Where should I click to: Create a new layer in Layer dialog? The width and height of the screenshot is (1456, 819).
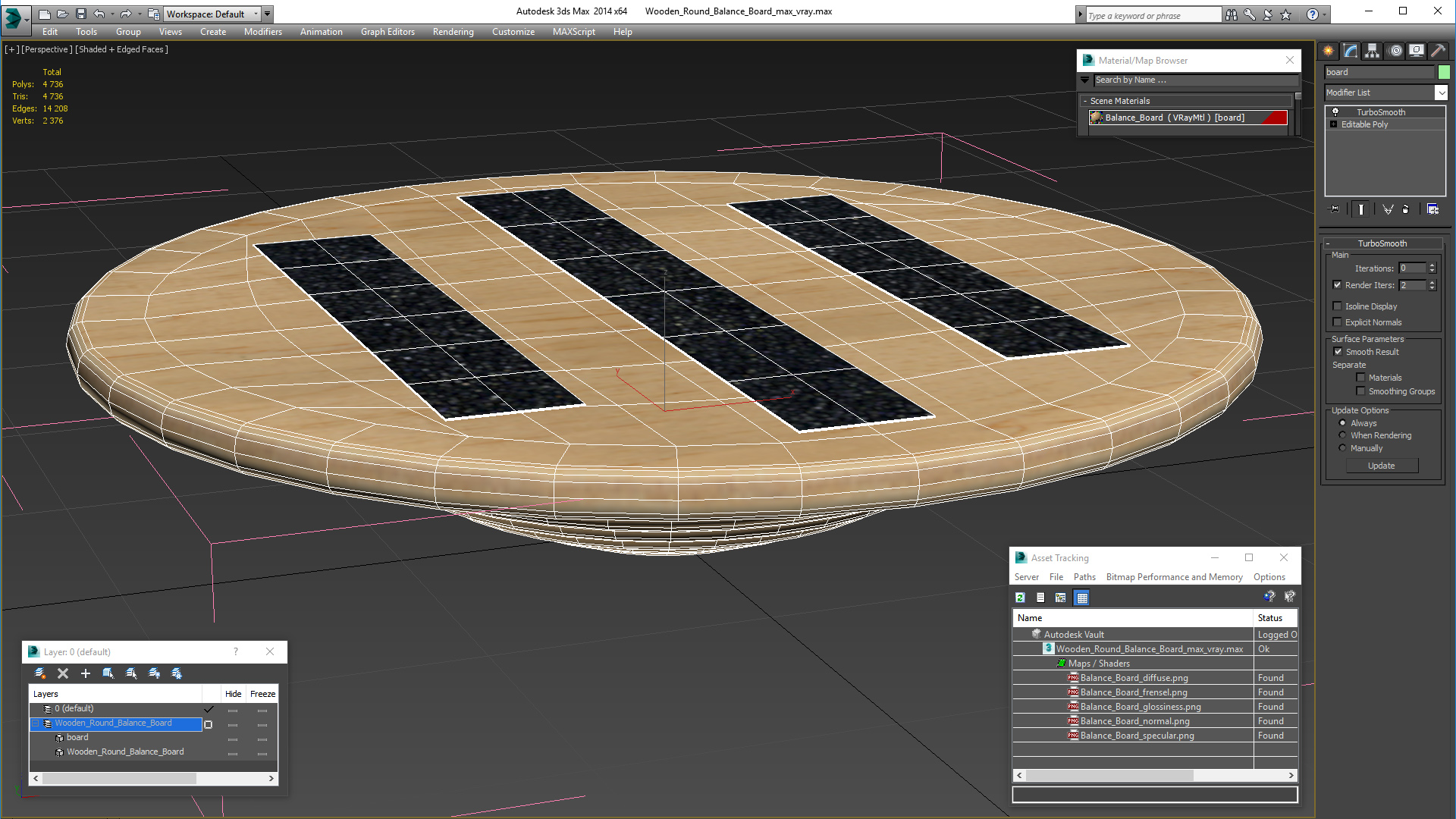tap(40, 673)
